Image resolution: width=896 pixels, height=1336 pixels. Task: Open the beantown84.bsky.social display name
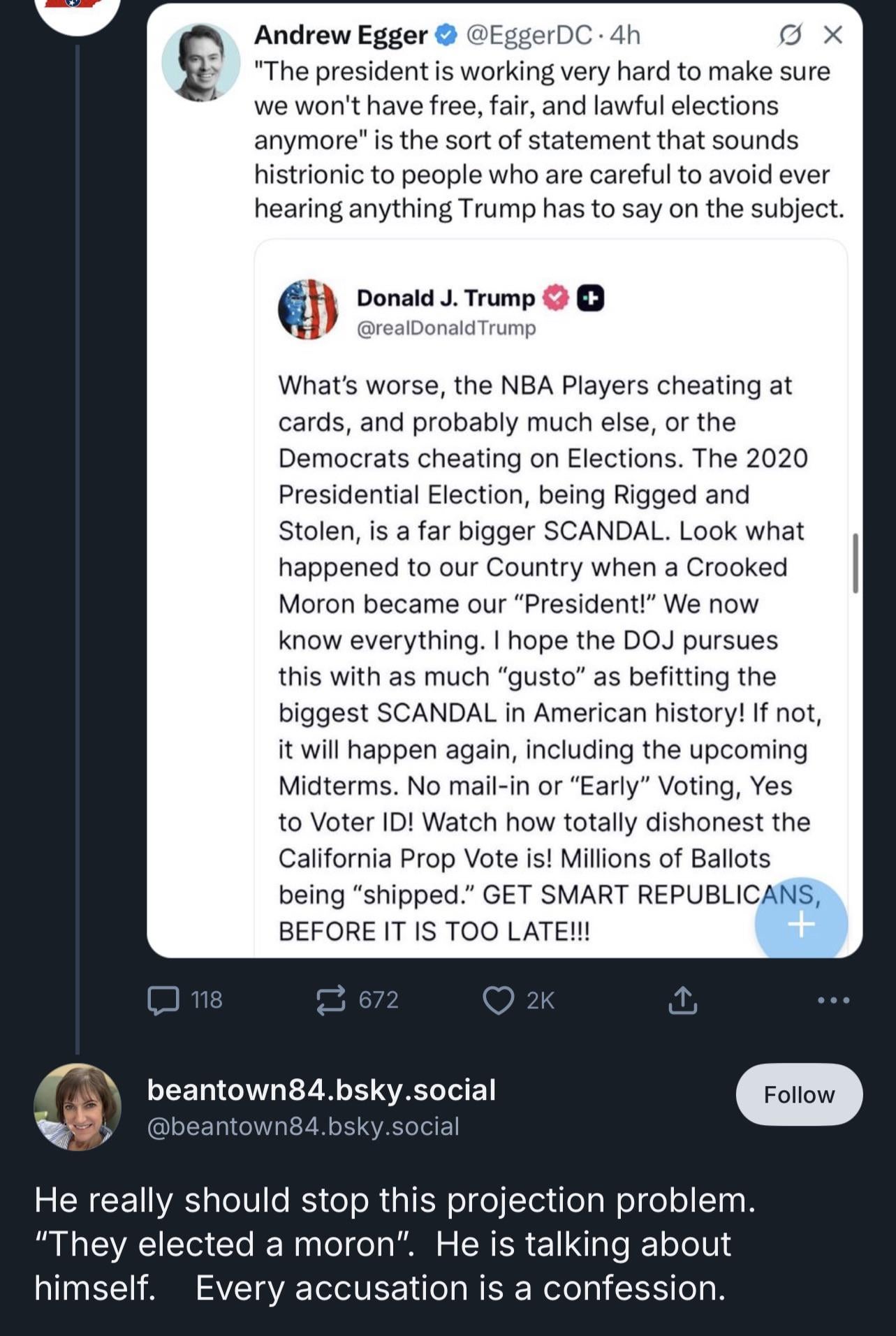click(x=321, y=1090)
